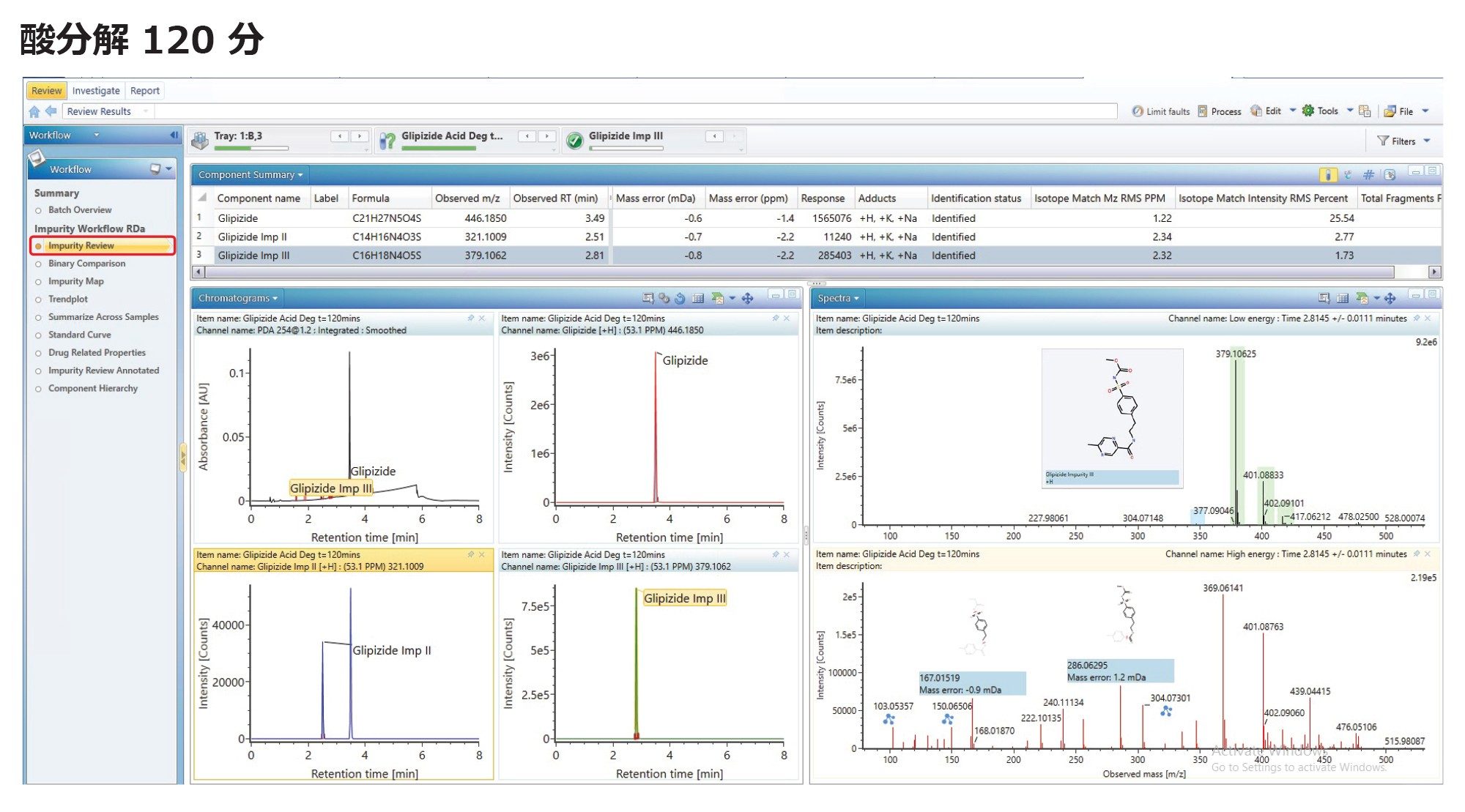The image size is (1465, 812).
Task: Click the Process toolbar button
Action: (1220, 111)
